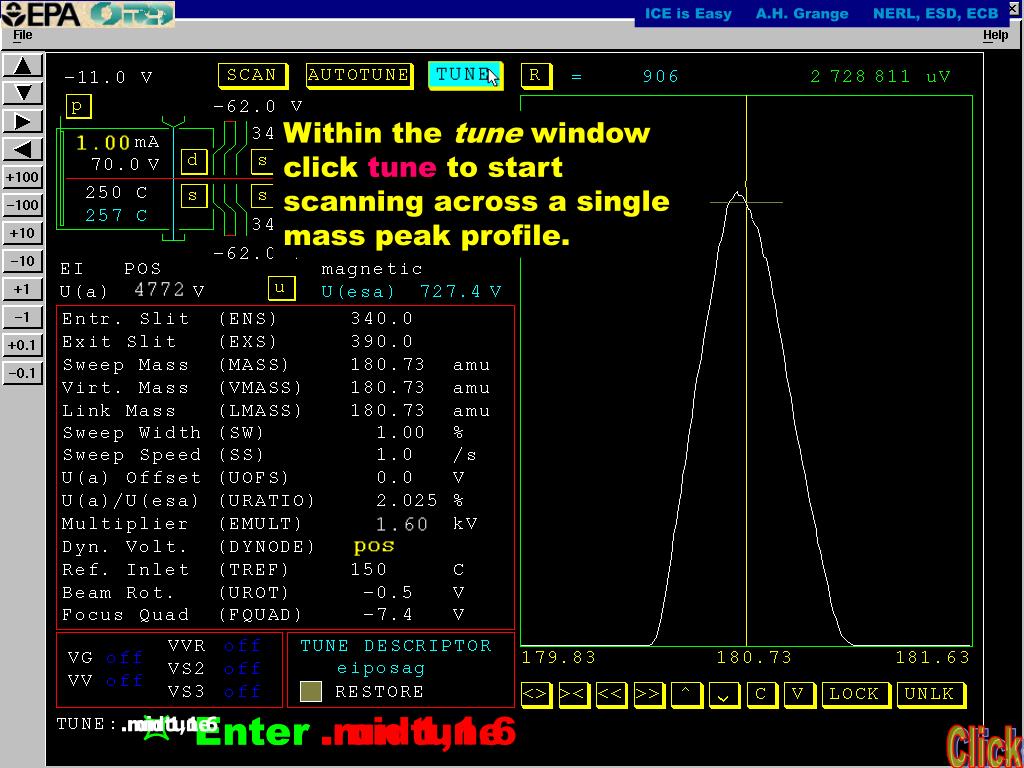Select the Sweep Width value 1.00
This screenshot has height=768, width=1024.
point(401,433)
